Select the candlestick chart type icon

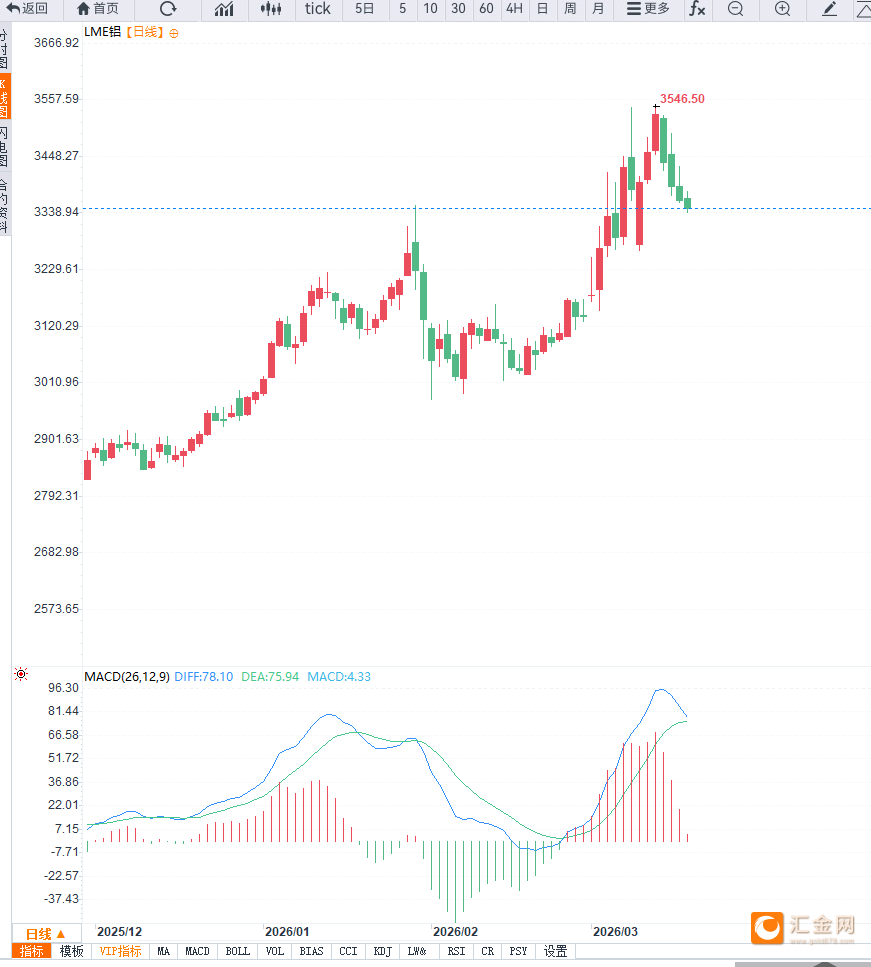pos(271,9)
